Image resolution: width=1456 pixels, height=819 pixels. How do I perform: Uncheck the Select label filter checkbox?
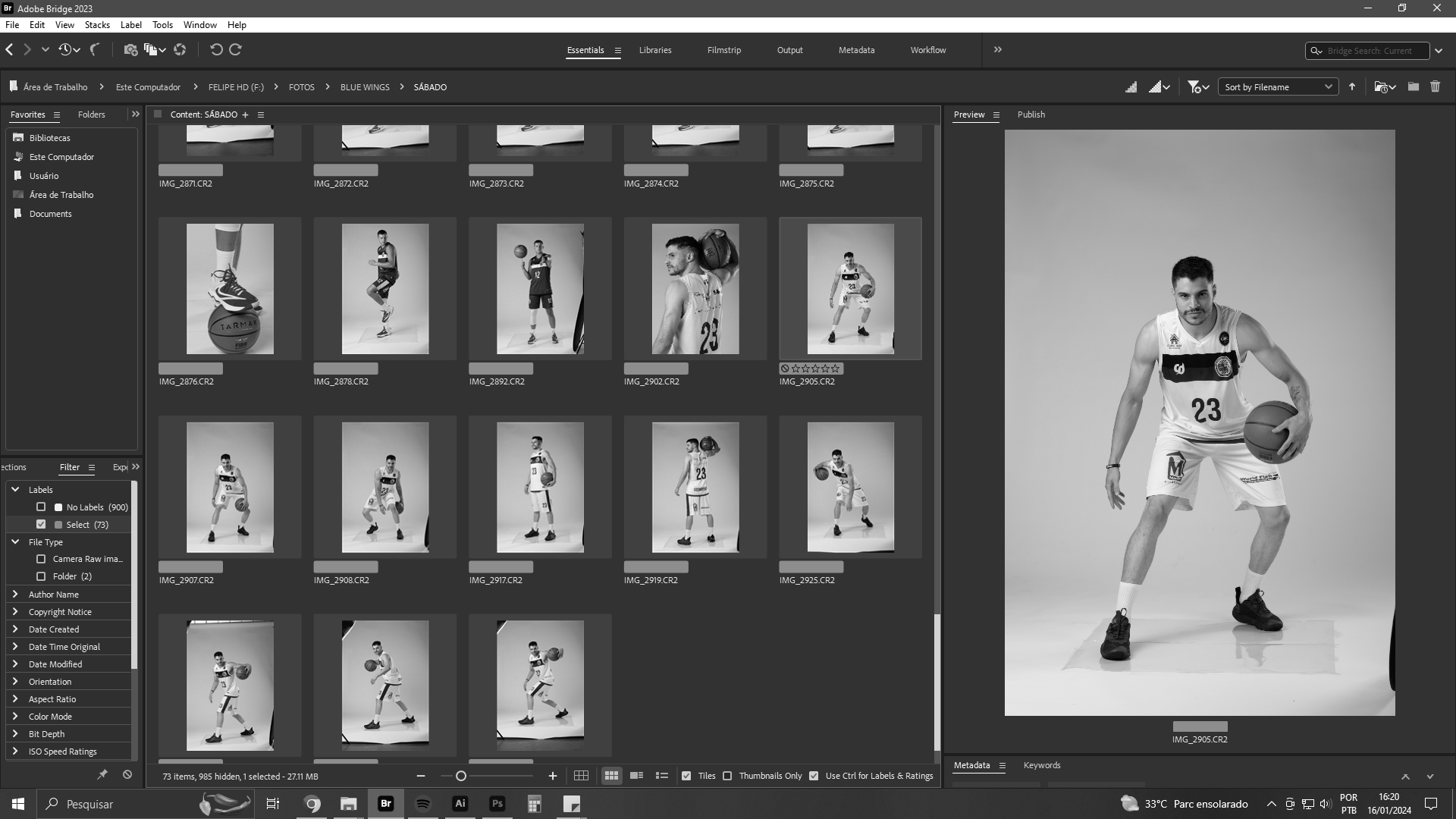click(41, 525)
